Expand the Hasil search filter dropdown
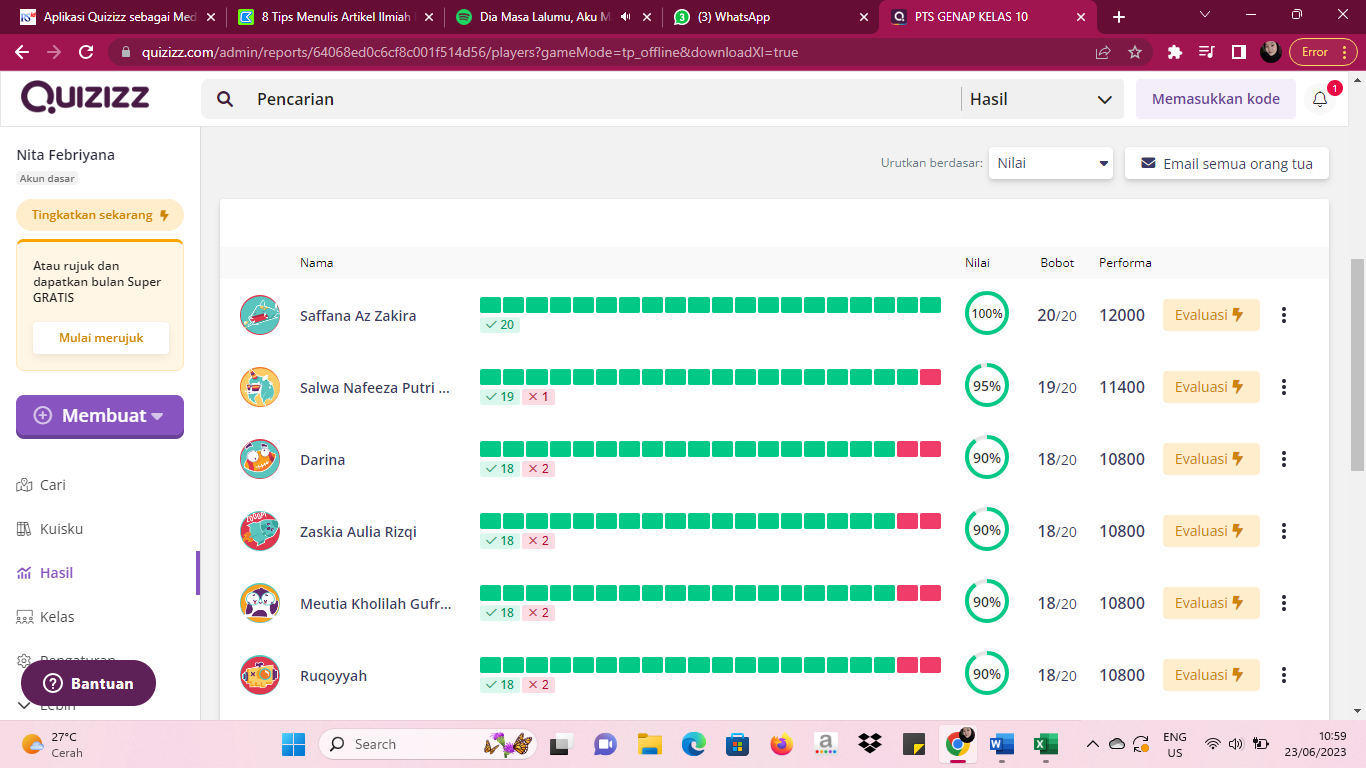 coord(1040,99)
